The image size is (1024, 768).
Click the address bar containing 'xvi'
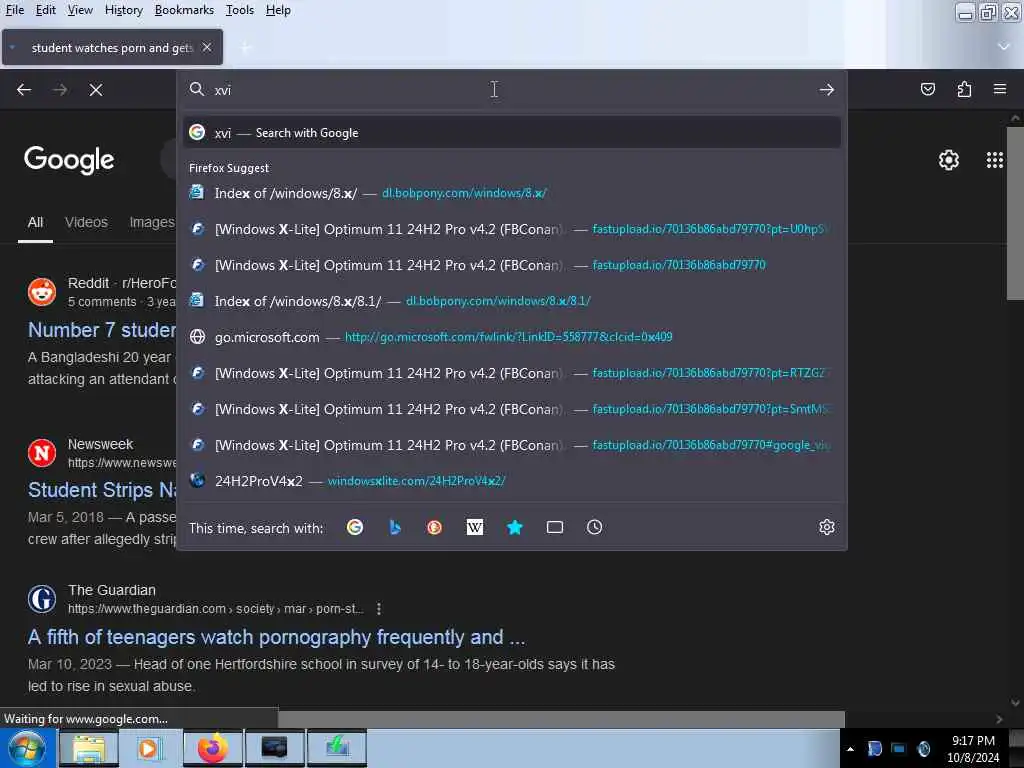(511, 89)
